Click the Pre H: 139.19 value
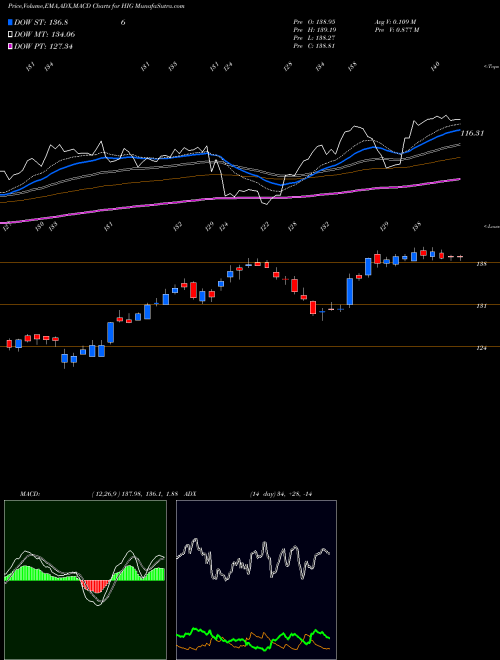This screenshot has width=500, height=660. (314, 30)
